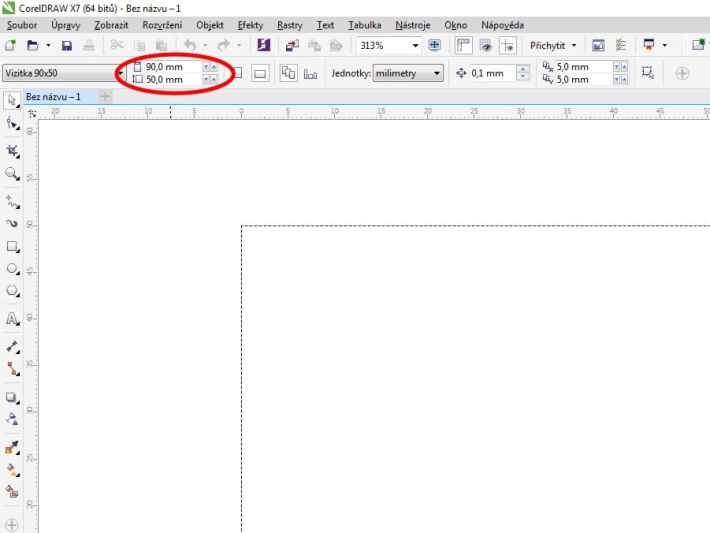
Task: Click the Redo arrow
Action: click(224, 45)
